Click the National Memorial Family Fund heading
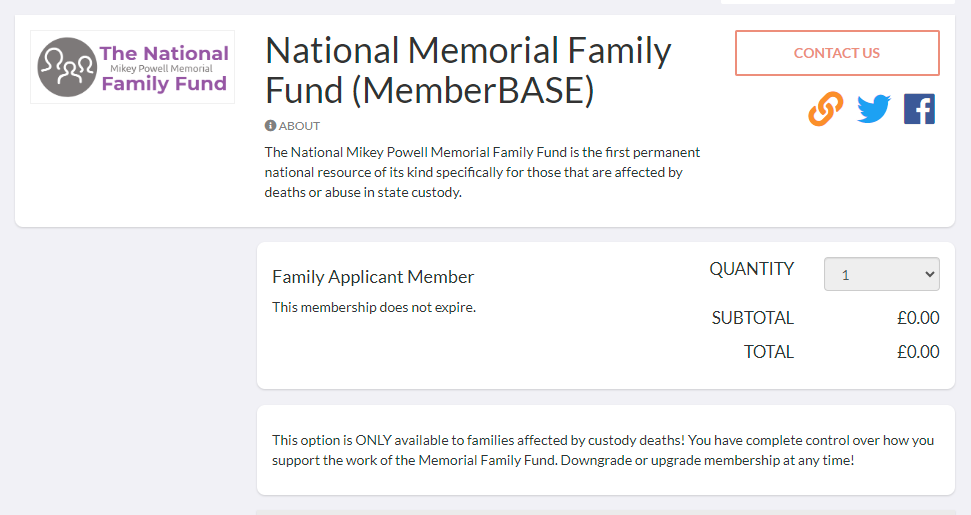The image size is (971, 515). [x=468, y=70]
